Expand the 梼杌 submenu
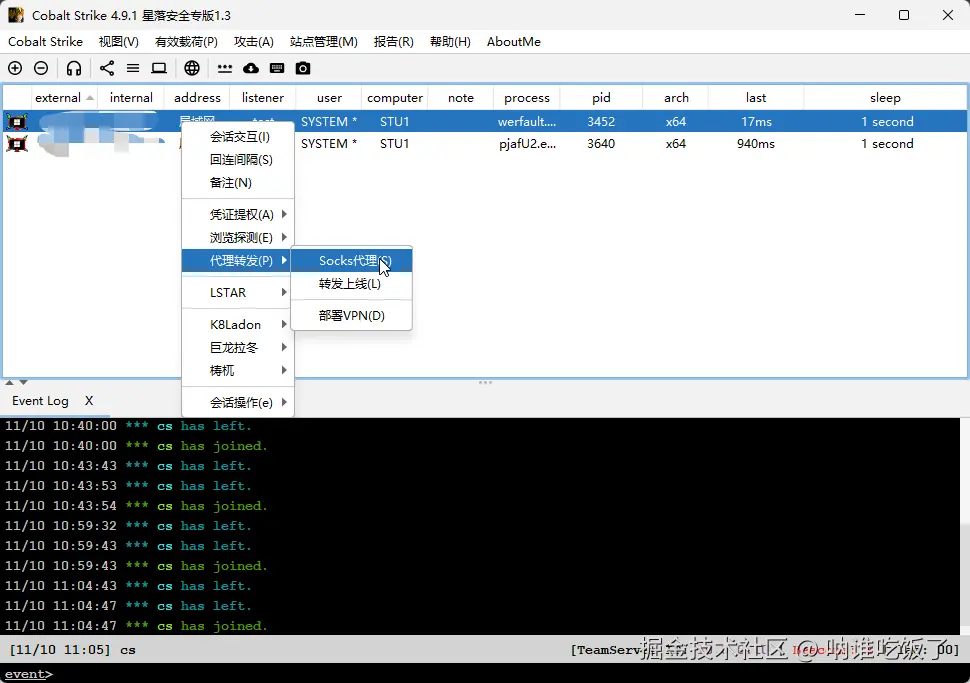The height and width of the screenshot is (683, 970). pyautogui.click(x=238, y=370)
